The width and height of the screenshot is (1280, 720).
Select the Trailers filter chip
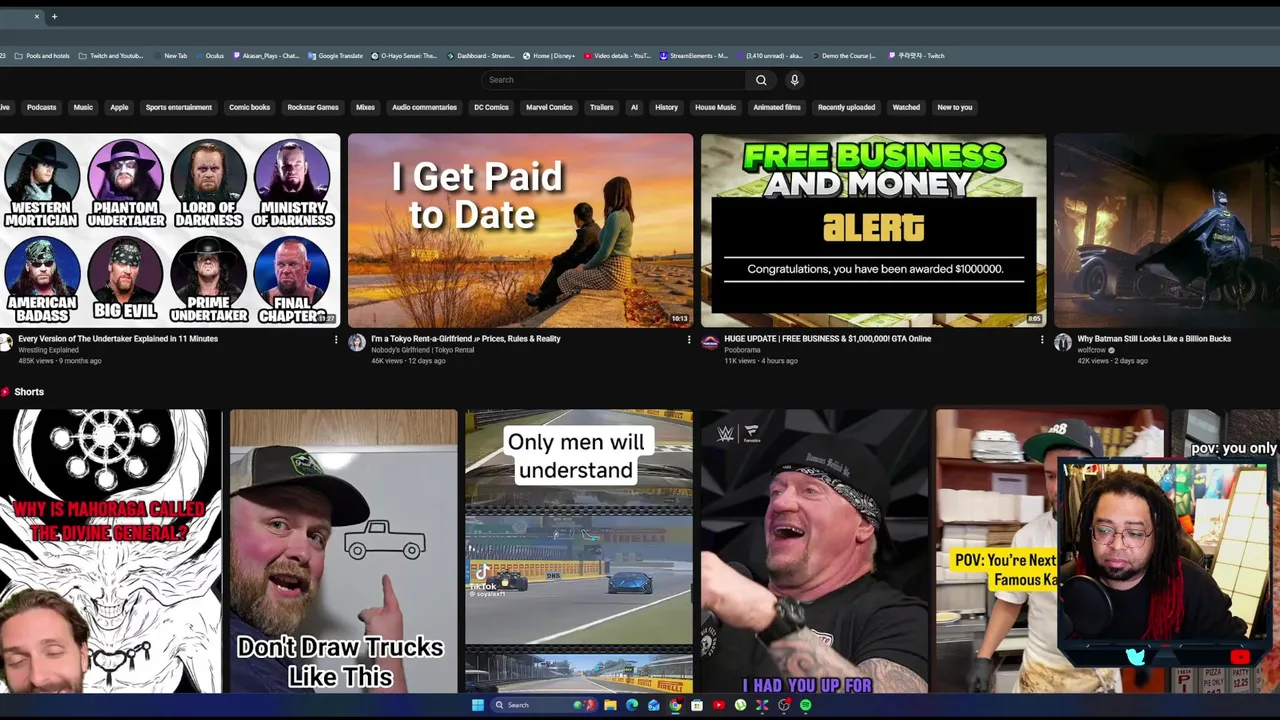coord(601,107)
